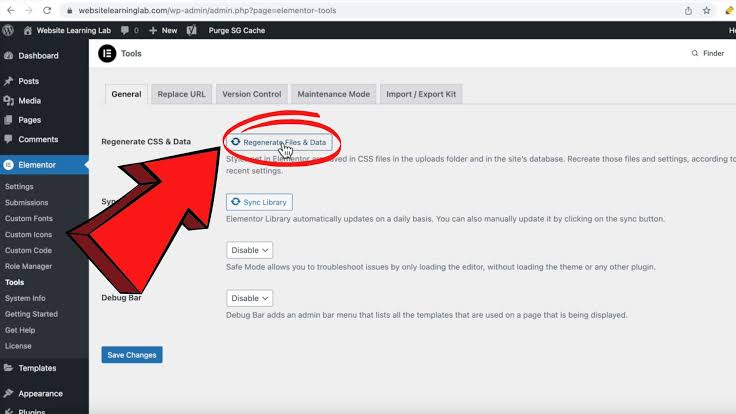The height and width of the screenshot is (414, 736).
Task: Click the home icon in admin bar
Action: (x=28, y=31)
